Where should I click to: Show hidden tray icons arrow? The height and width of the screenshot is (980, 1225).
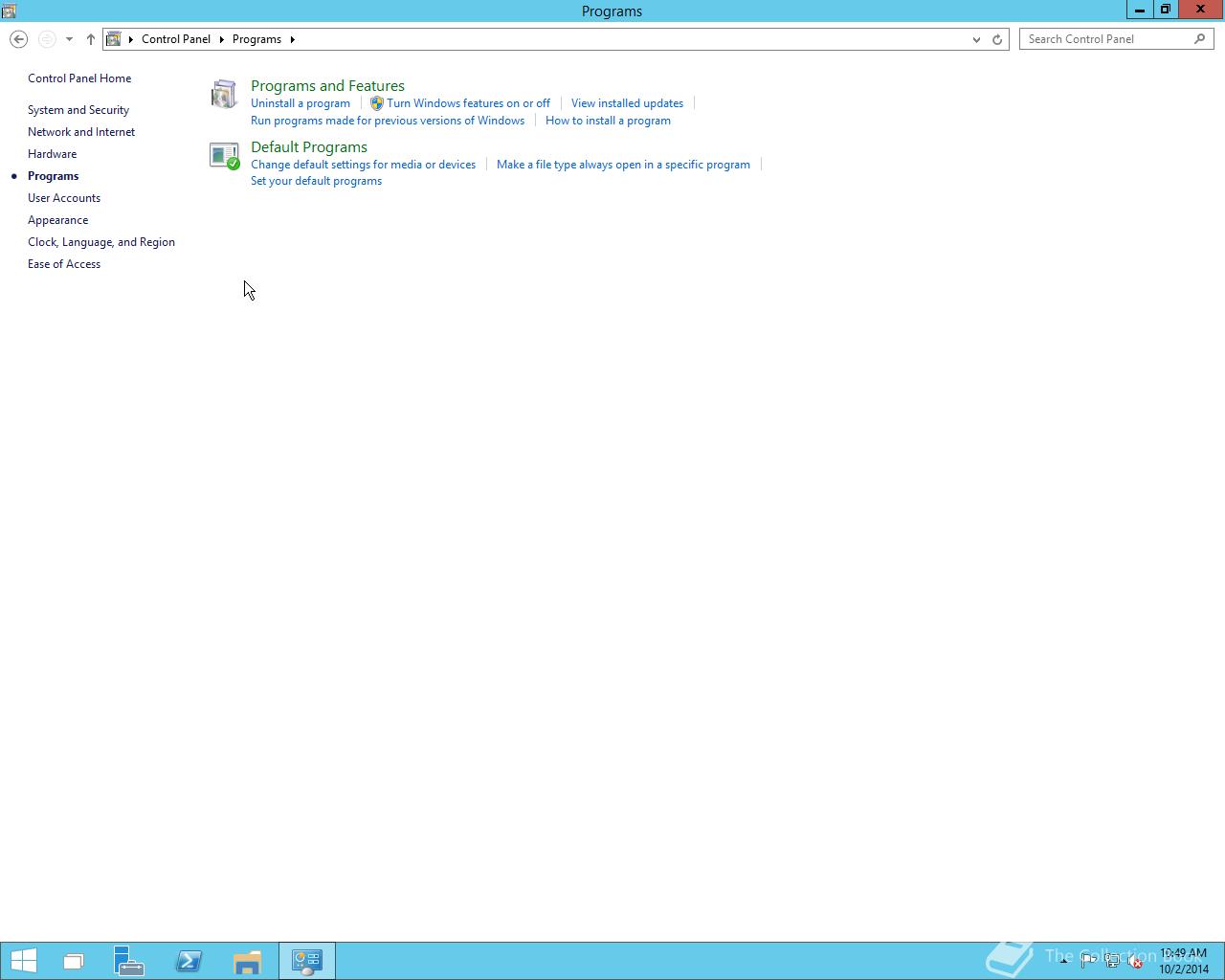[1063, 961]
